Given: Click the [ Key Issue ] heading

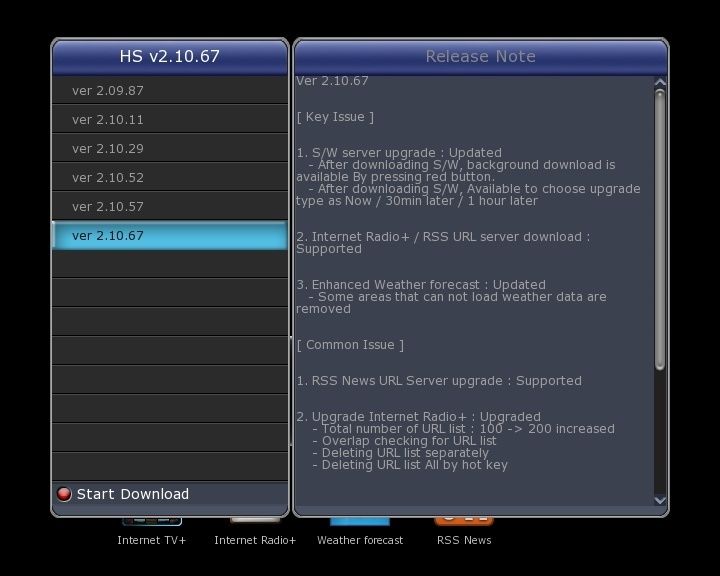Looking at the screenshot, I should pos(335,117).
